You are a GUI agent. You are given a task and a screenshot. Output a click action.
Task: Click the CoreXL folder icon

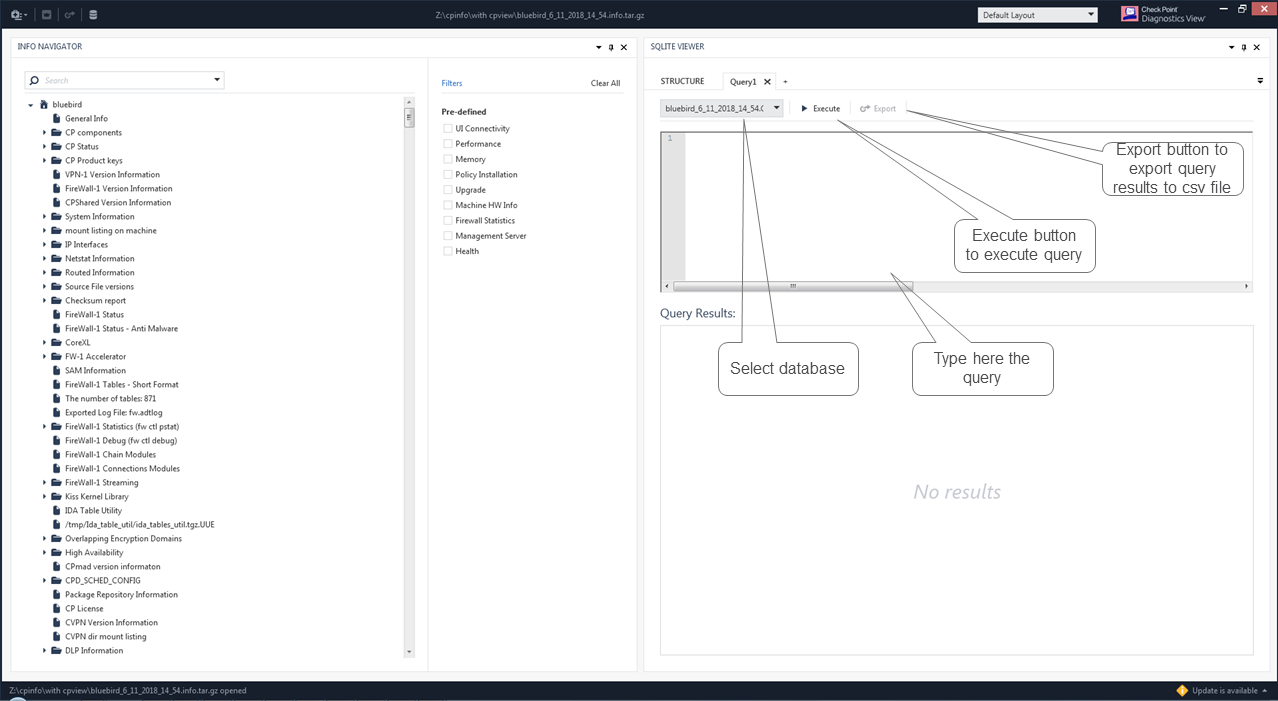[56, 342]
